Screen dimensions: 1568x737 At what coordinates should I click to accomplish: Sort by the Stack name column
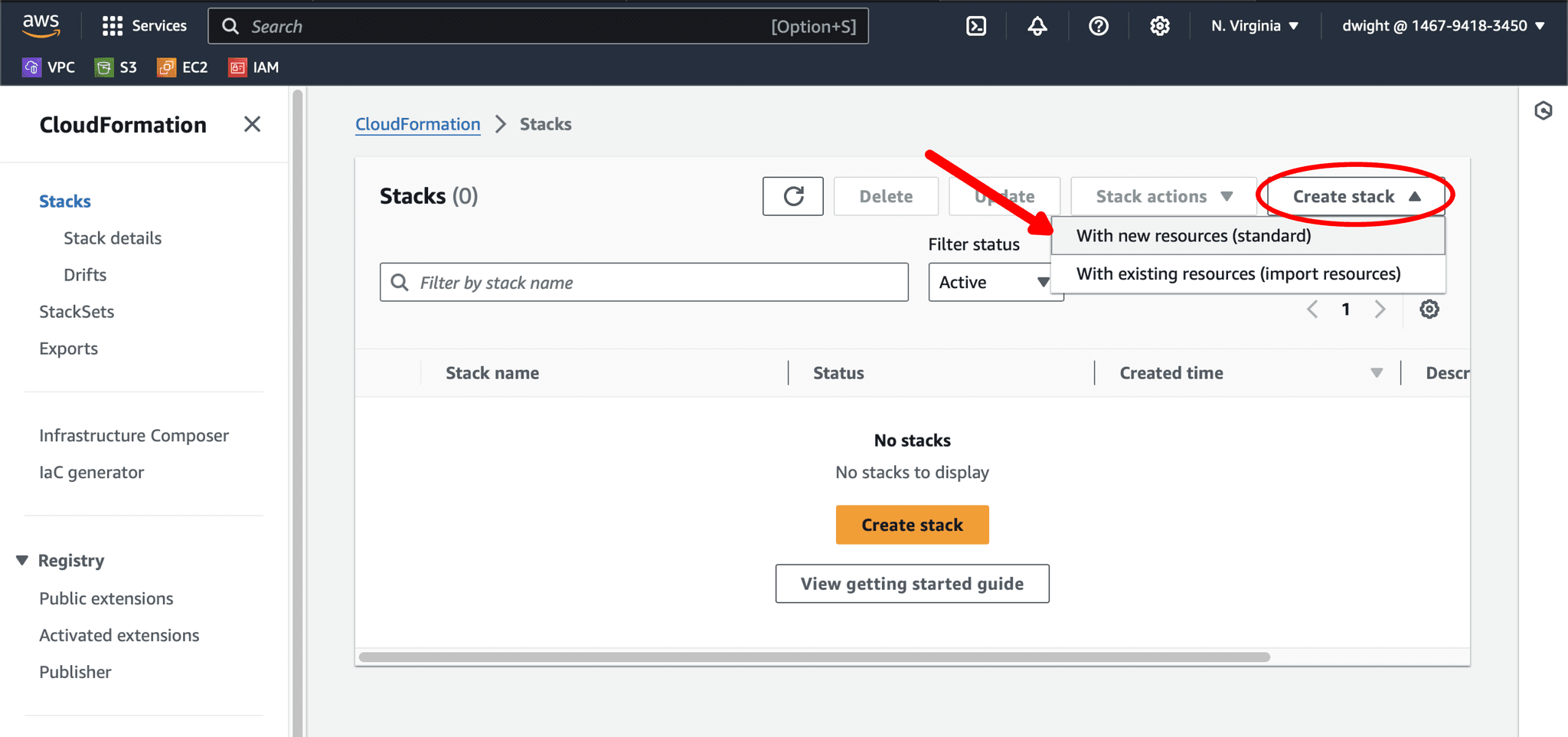pyautogui.click(x=492, y=373)
